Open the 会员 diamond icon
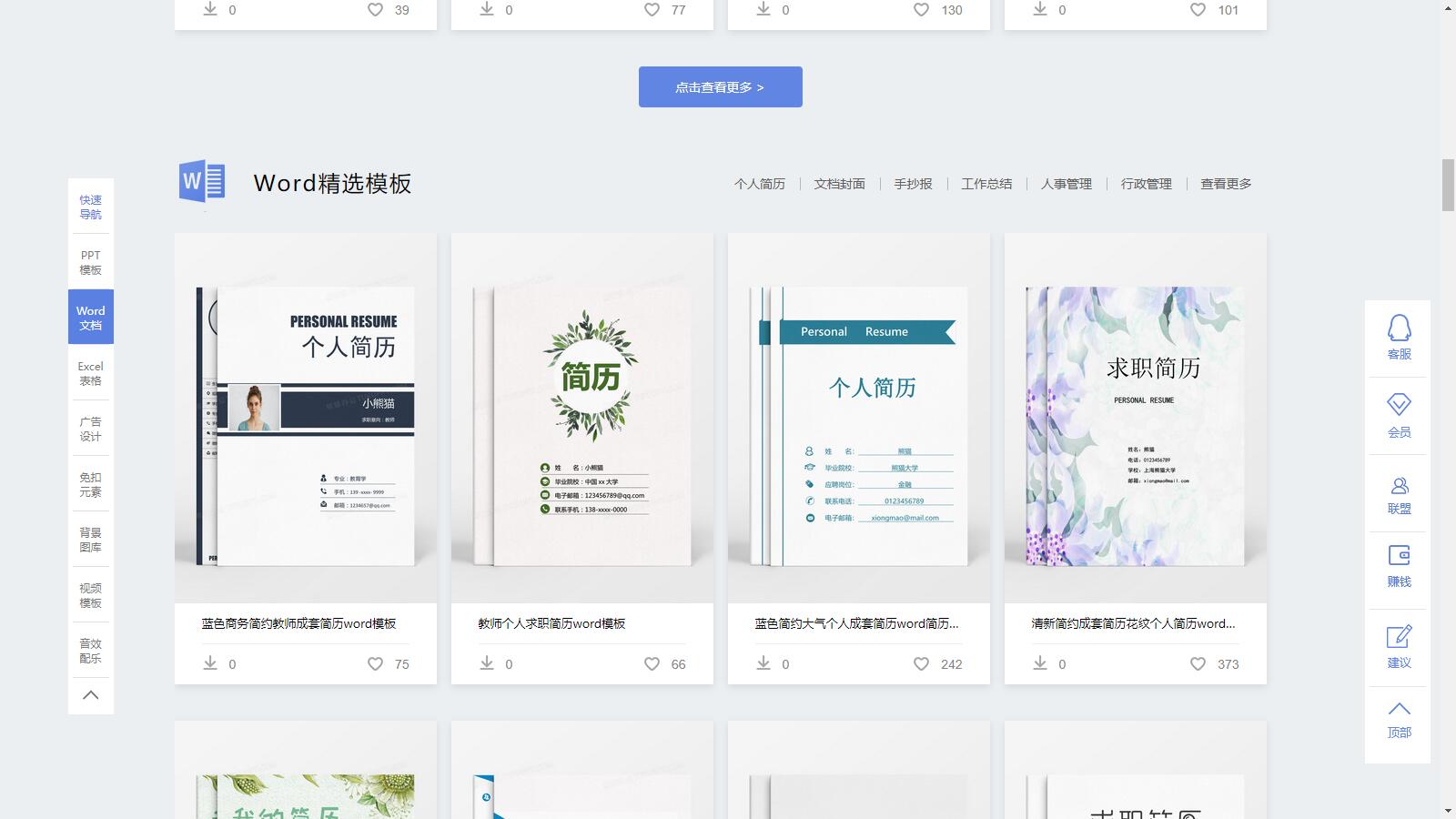 [1399, 405]
